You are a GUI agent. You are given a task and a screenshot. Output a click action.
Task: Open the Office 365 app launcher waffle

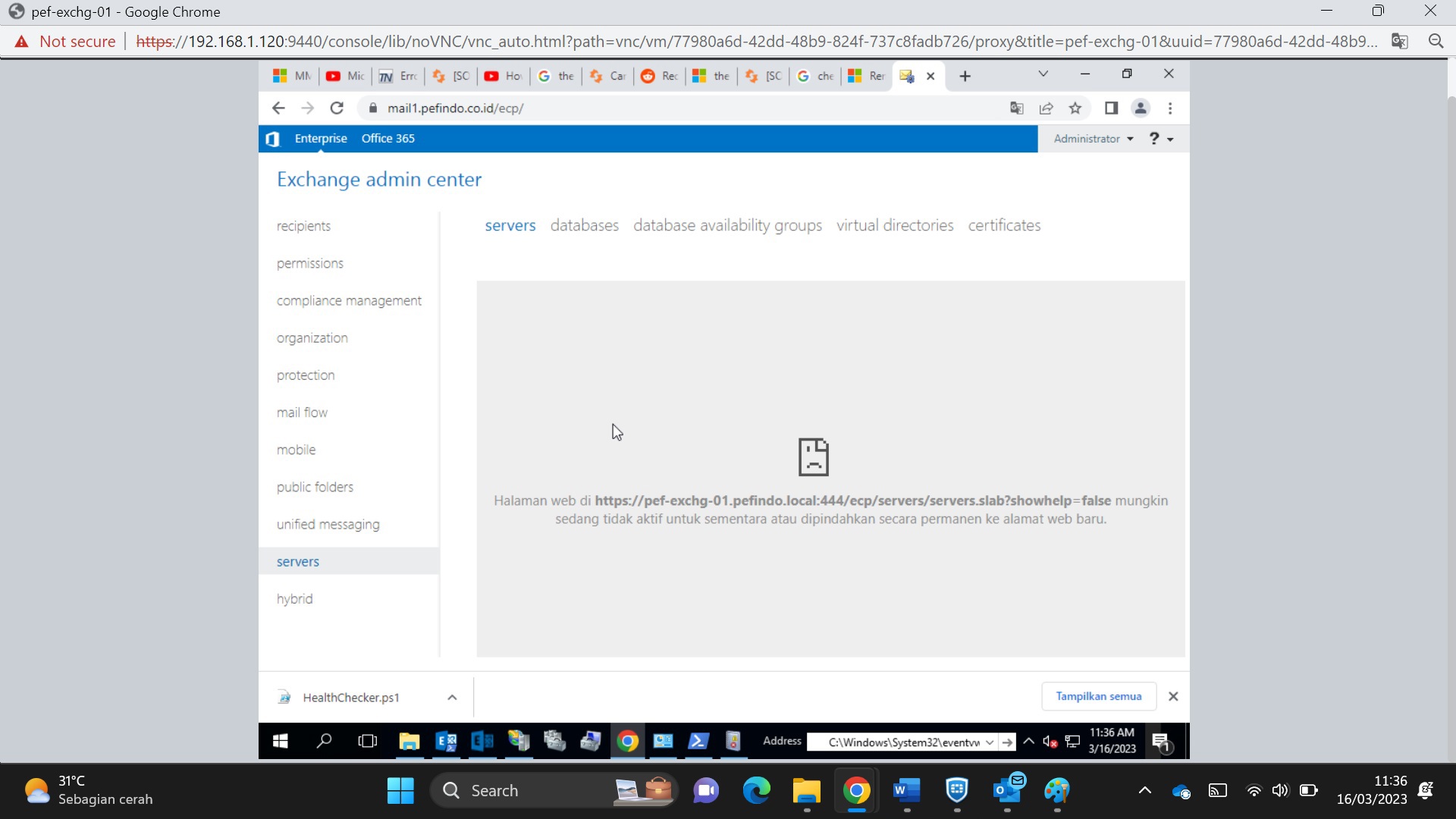click(272, 138)
